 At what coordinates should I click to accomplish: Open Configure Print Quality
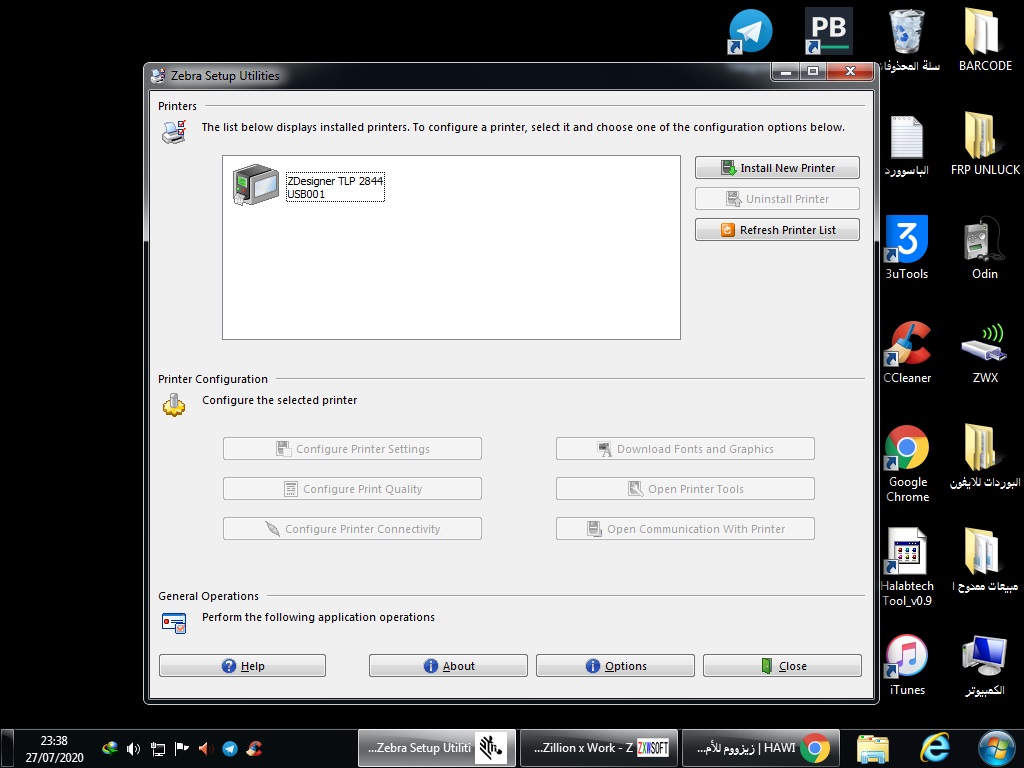point(352,488)
